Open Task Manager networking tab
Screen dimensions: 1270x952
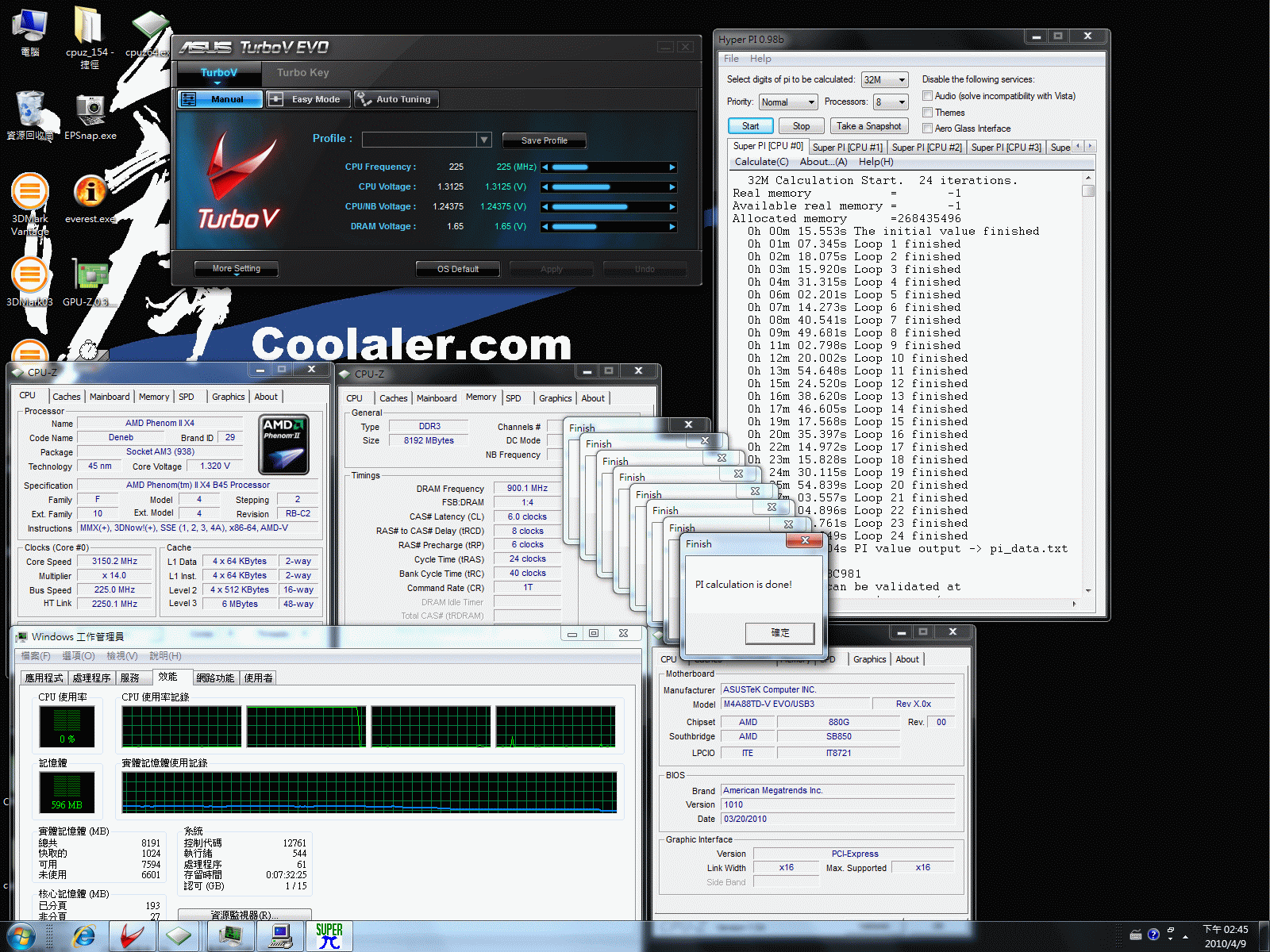click(x=215, y=678)
